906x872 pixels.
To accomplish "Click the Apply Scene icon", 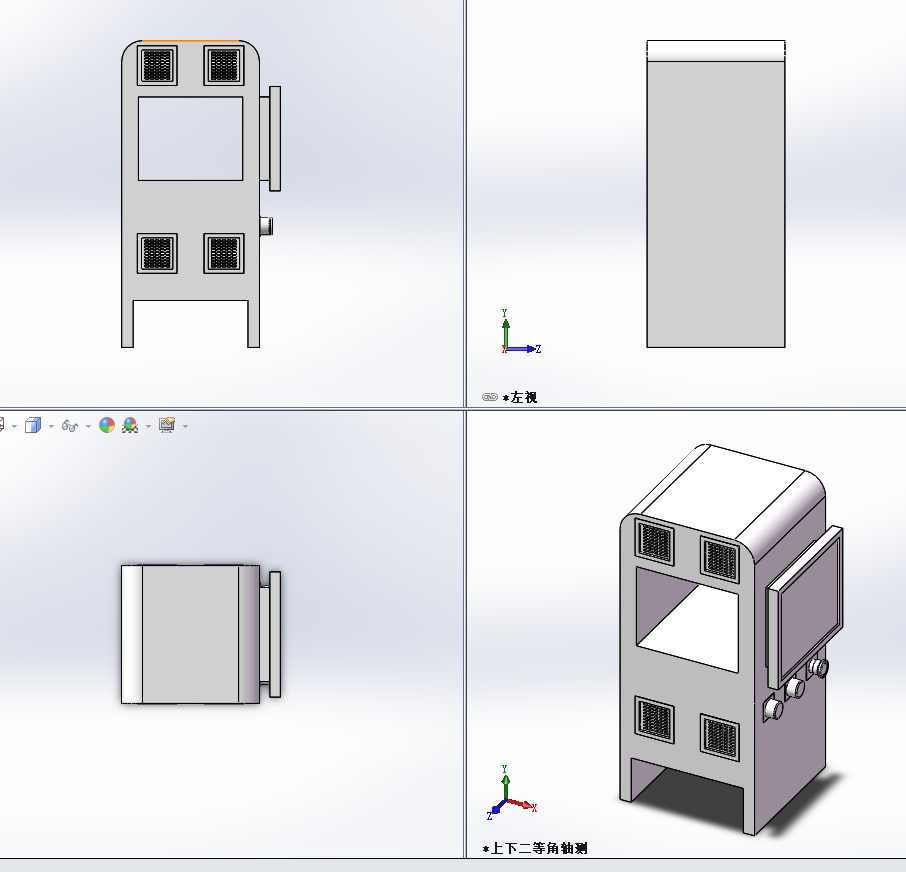I will coord(130,426).
